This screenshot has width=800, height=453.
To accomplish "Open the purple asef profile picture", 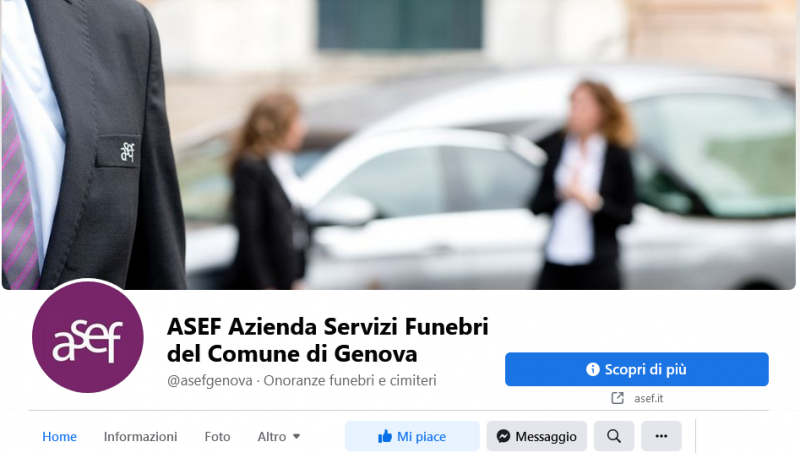I will click(x=88, y=337).
